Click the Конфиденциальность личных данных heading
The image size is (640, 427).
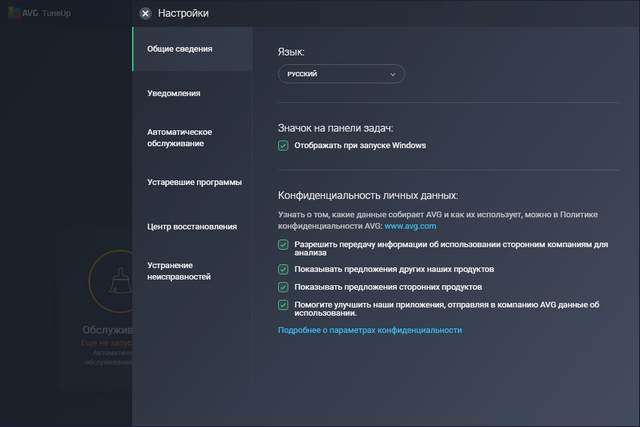pos(367,195)
